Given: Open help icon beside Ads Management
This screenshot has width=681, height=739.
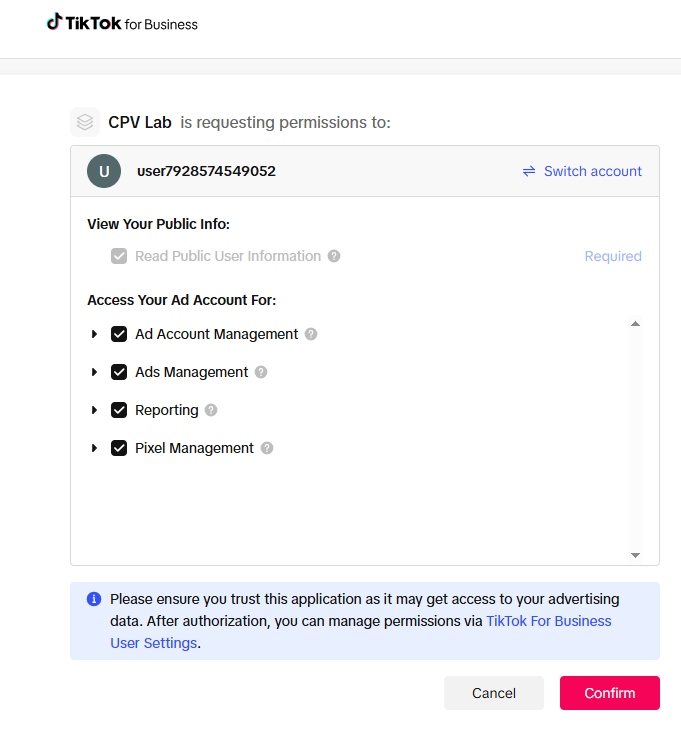Looking at the screenshot, I should pos(261,372).
